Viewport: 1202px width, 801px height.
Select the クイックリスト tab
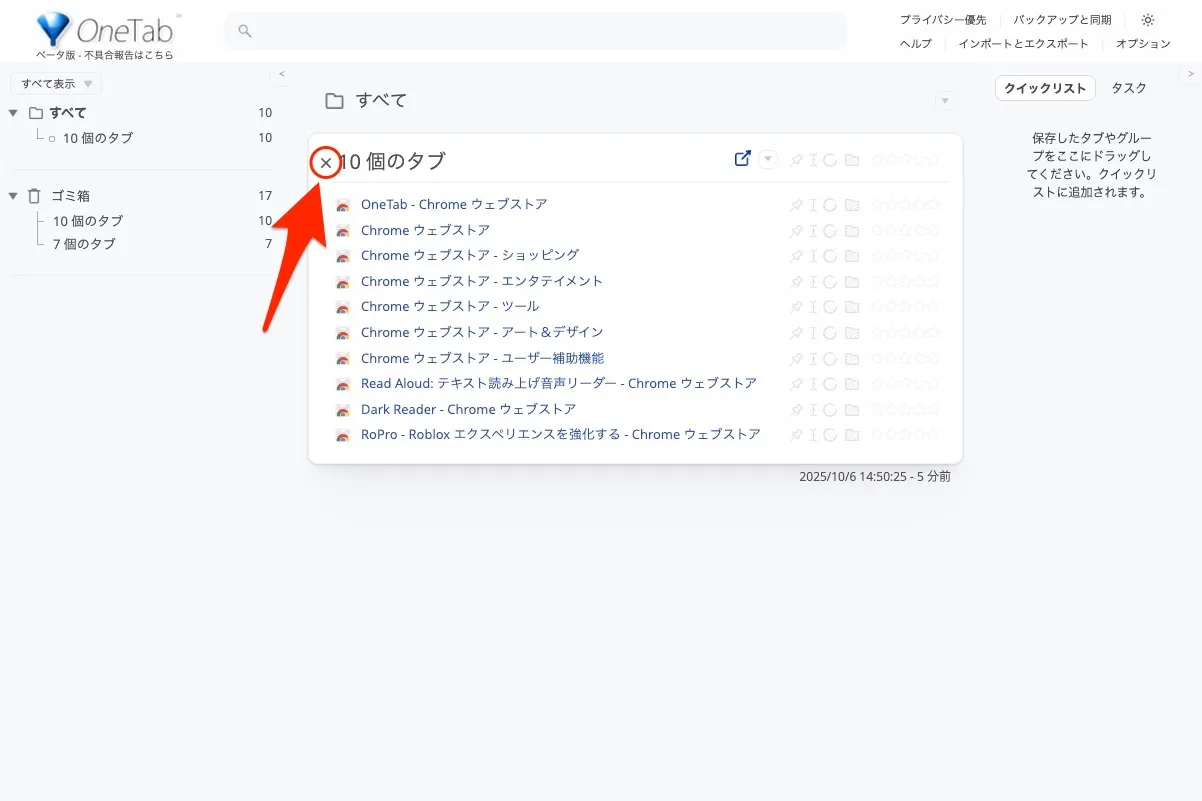tap(1045, 88)
